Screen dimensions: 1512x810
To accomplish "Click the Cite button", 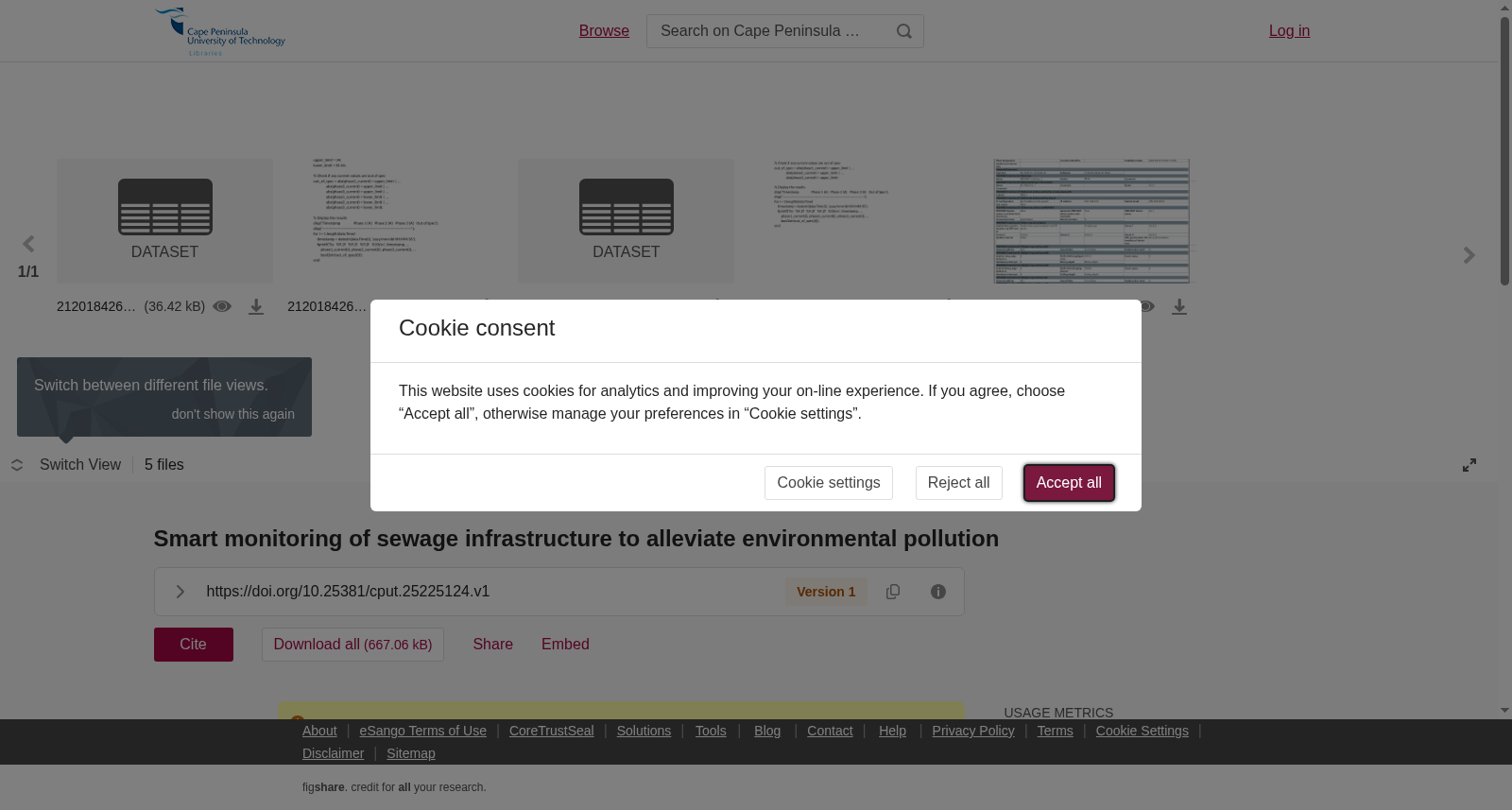I will pos(194,645).
